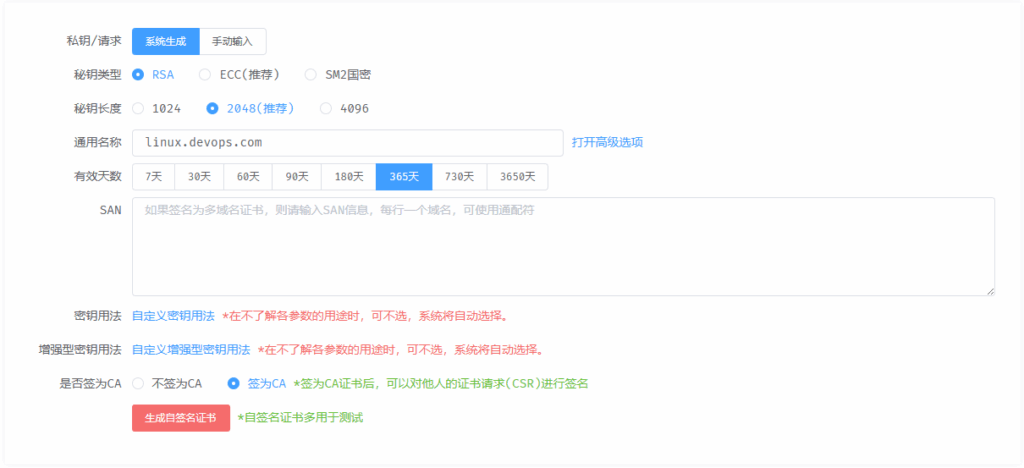Image resolution: width=1024 pixels, height=468 pixels.
Task: Set key length to 1024
Action: coord(157,108)
